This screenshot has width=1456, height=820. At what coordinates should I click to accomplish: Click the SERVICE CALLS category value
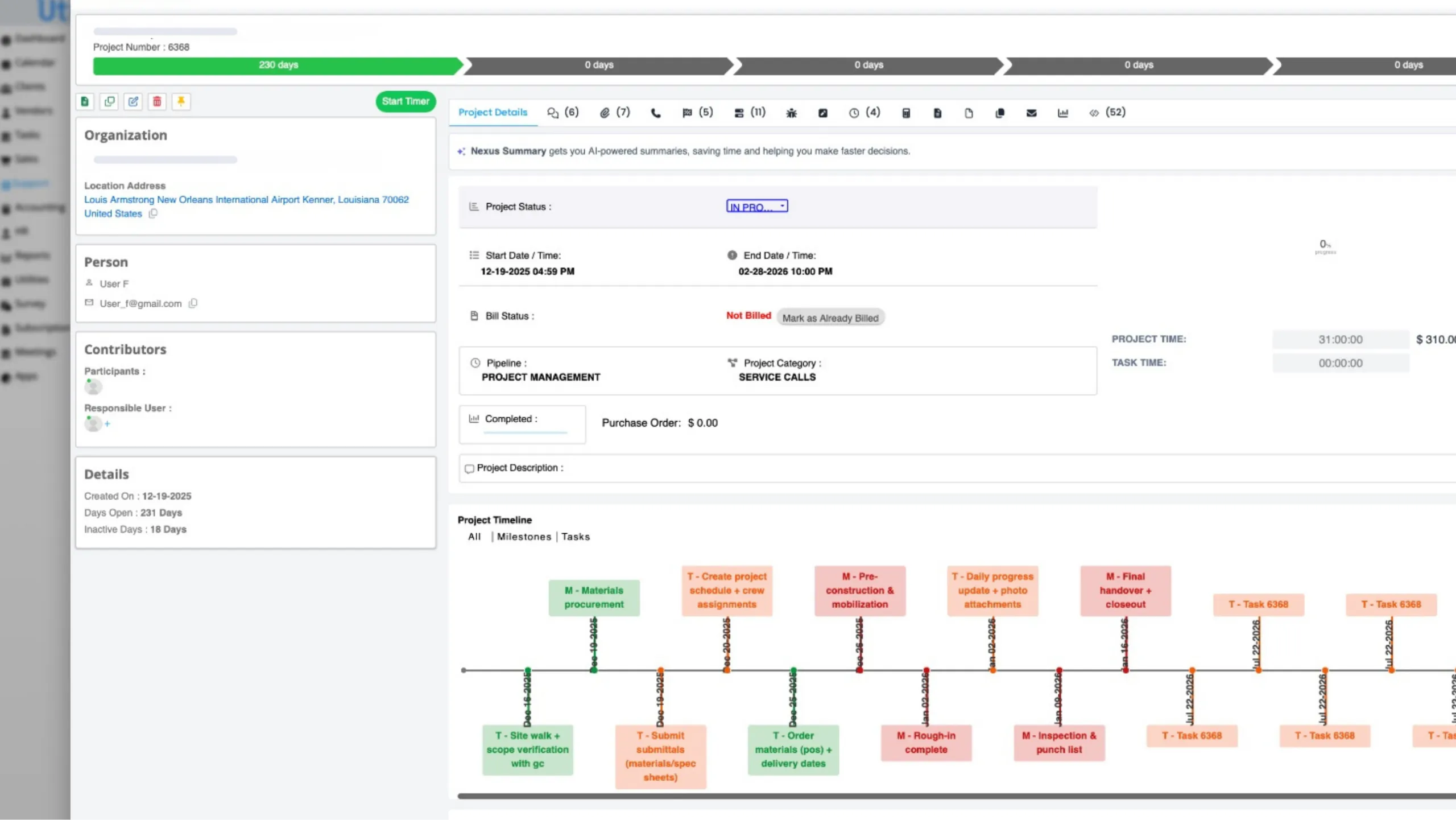(777, 377)
